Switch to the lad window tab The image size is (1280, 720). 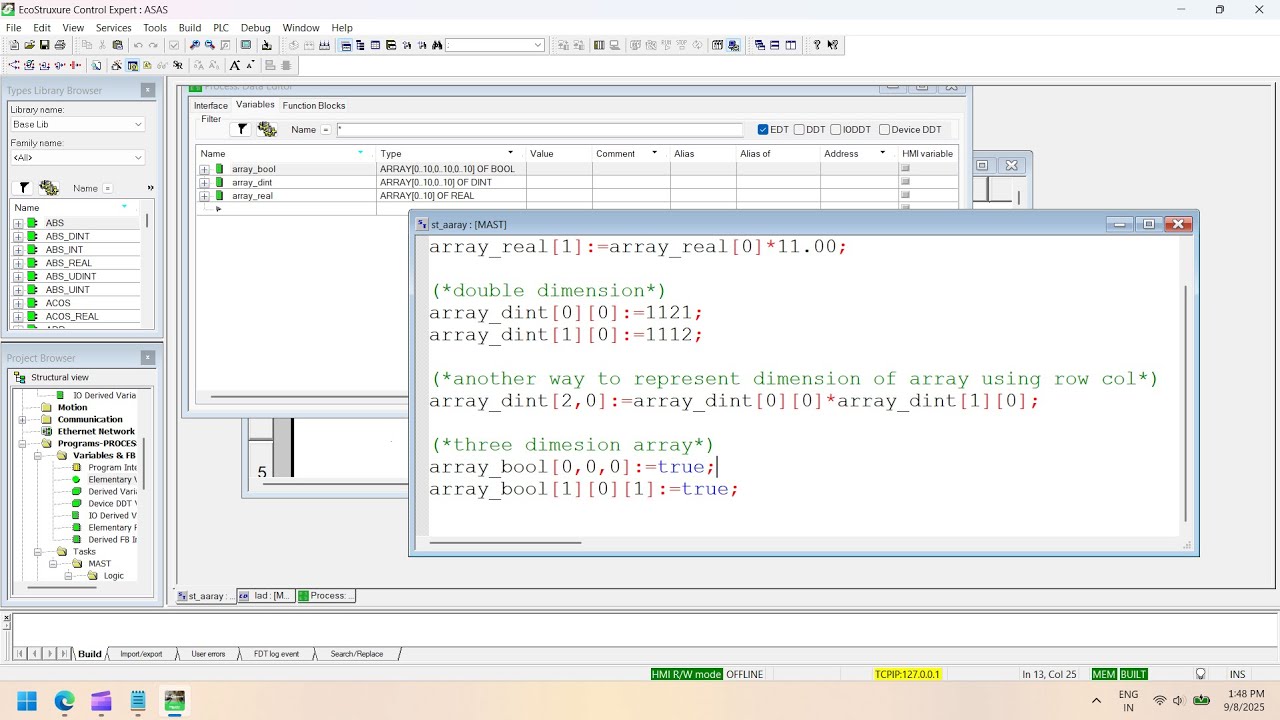tap(265, 596)
